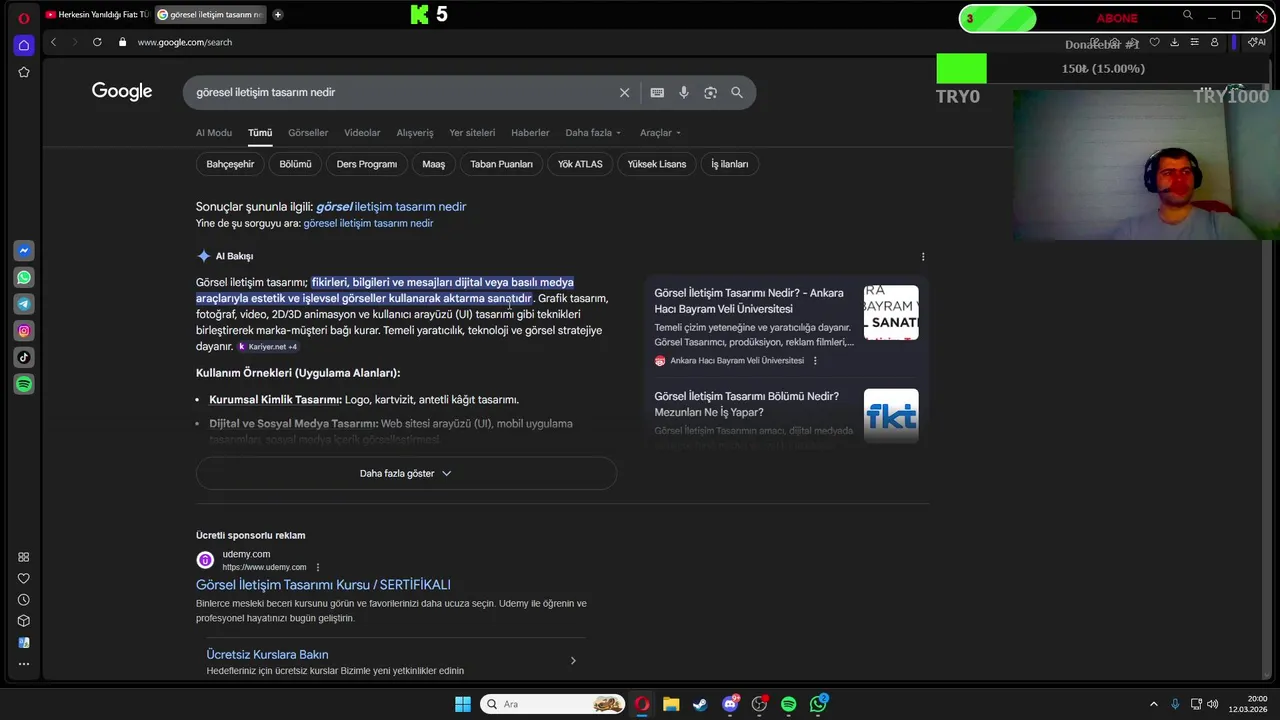This screenshot has height=720, width=1280.
Task: Switch to Görseller results tab
Action: coord(308,133)
